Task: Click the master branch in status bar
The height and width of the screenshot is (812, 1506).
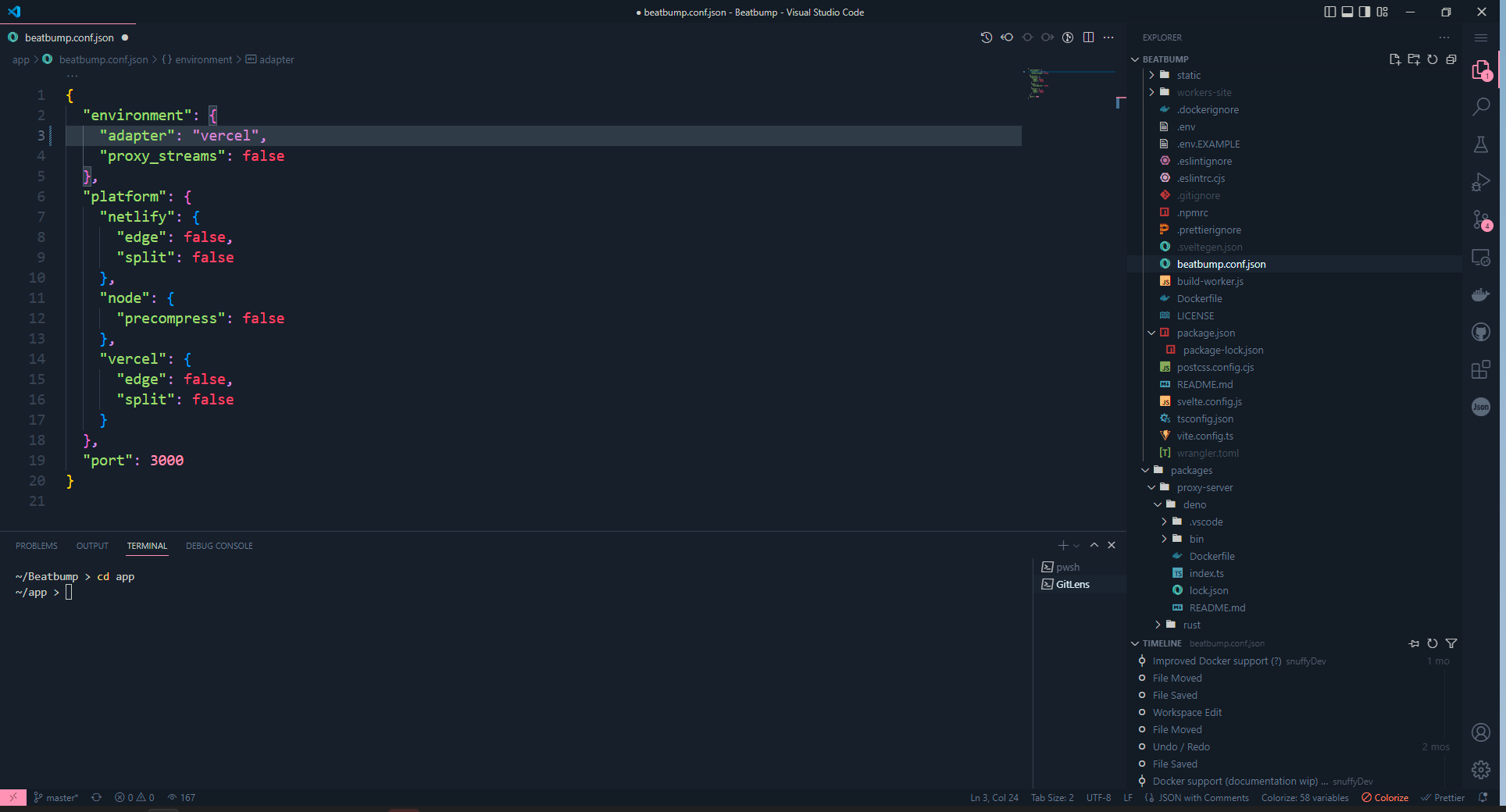Action: click(55, 797)
